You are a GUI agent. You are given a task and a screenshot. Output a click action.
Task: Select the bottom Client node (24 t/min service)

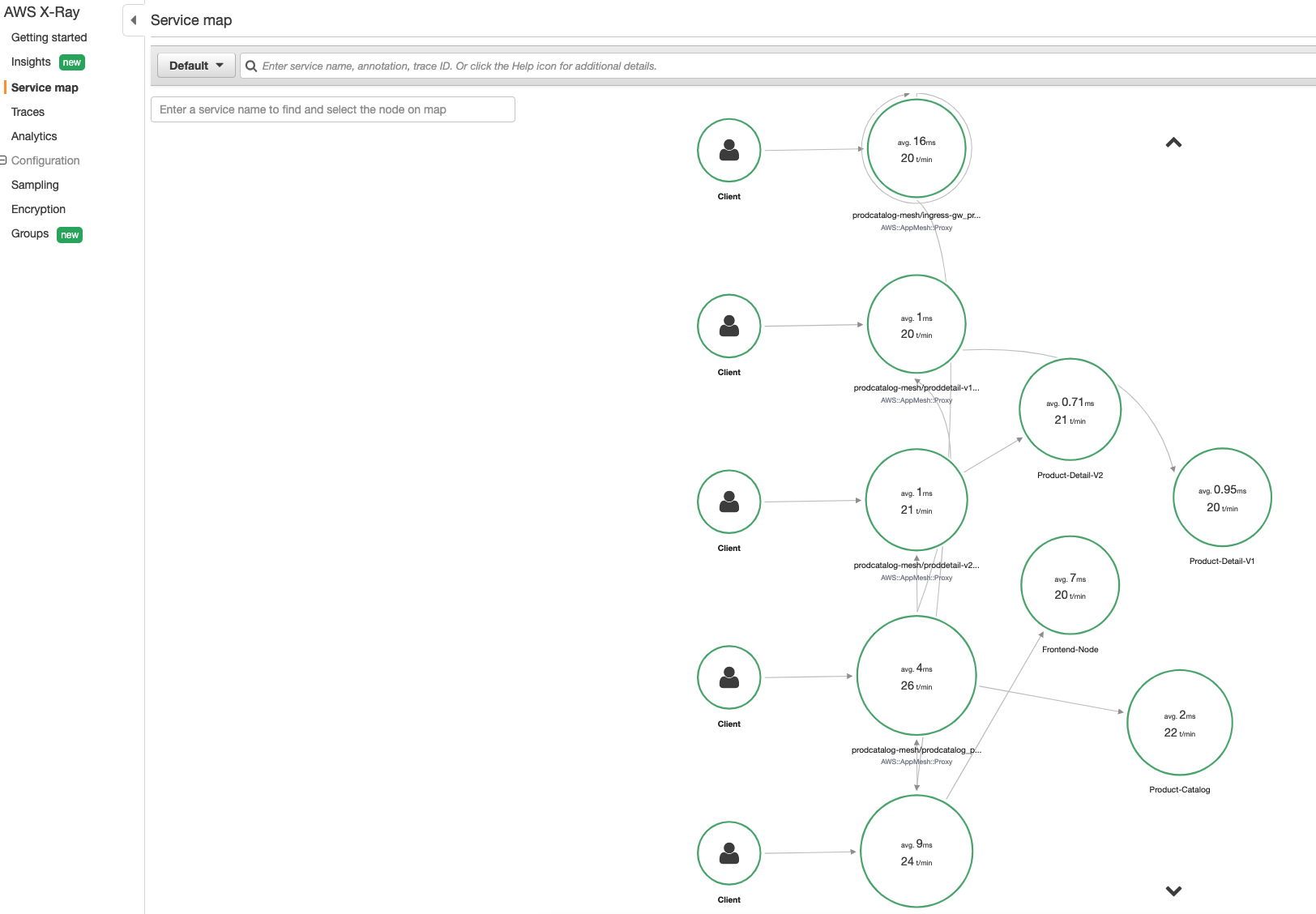point(729,853)
